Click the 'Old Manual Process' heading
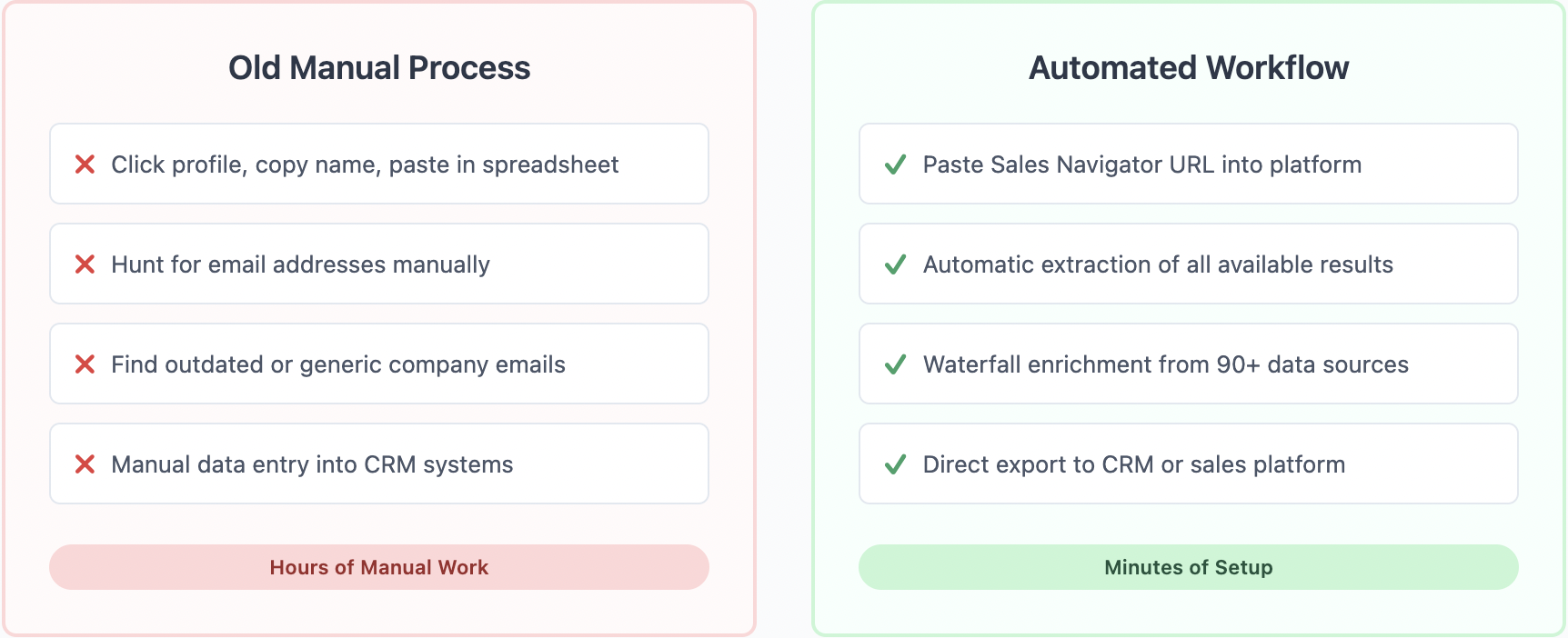Screen dimensions: 1568x638 379,68
